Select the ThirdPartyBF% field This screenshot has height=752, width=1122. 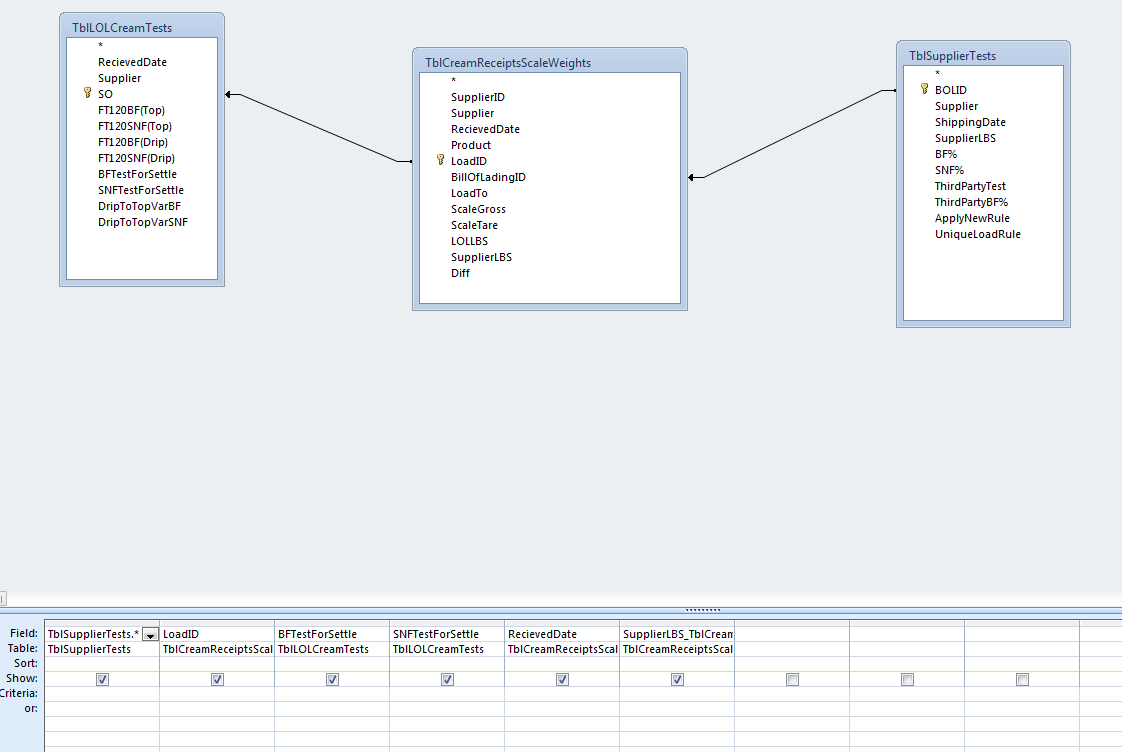pos(971,202)
